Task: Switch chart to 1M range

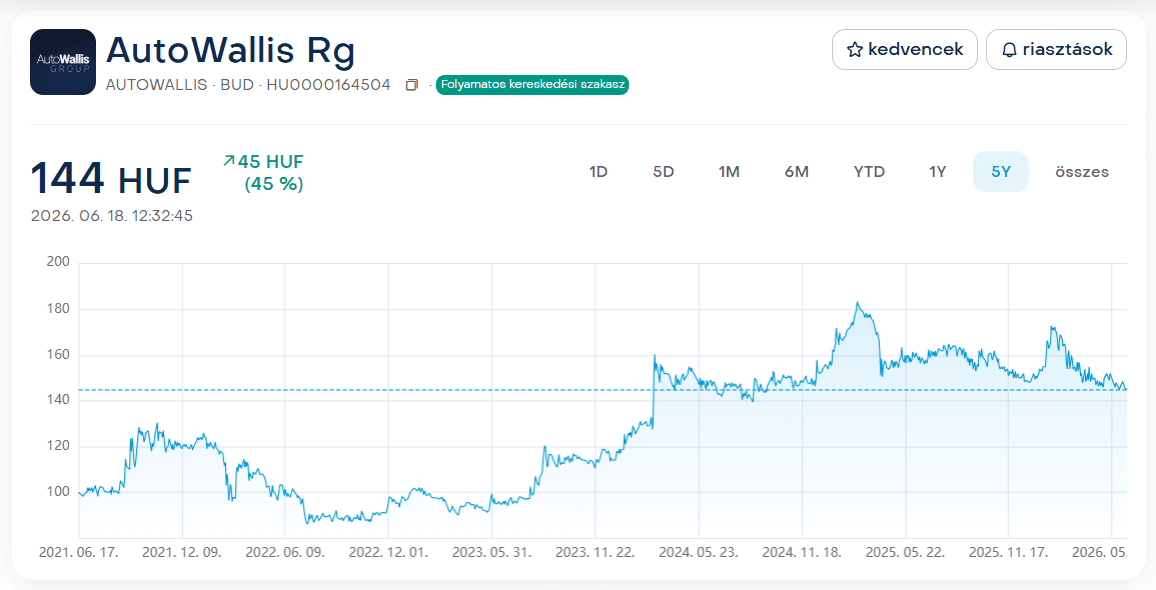Action: pyautogui.click(x=729, y=172)
